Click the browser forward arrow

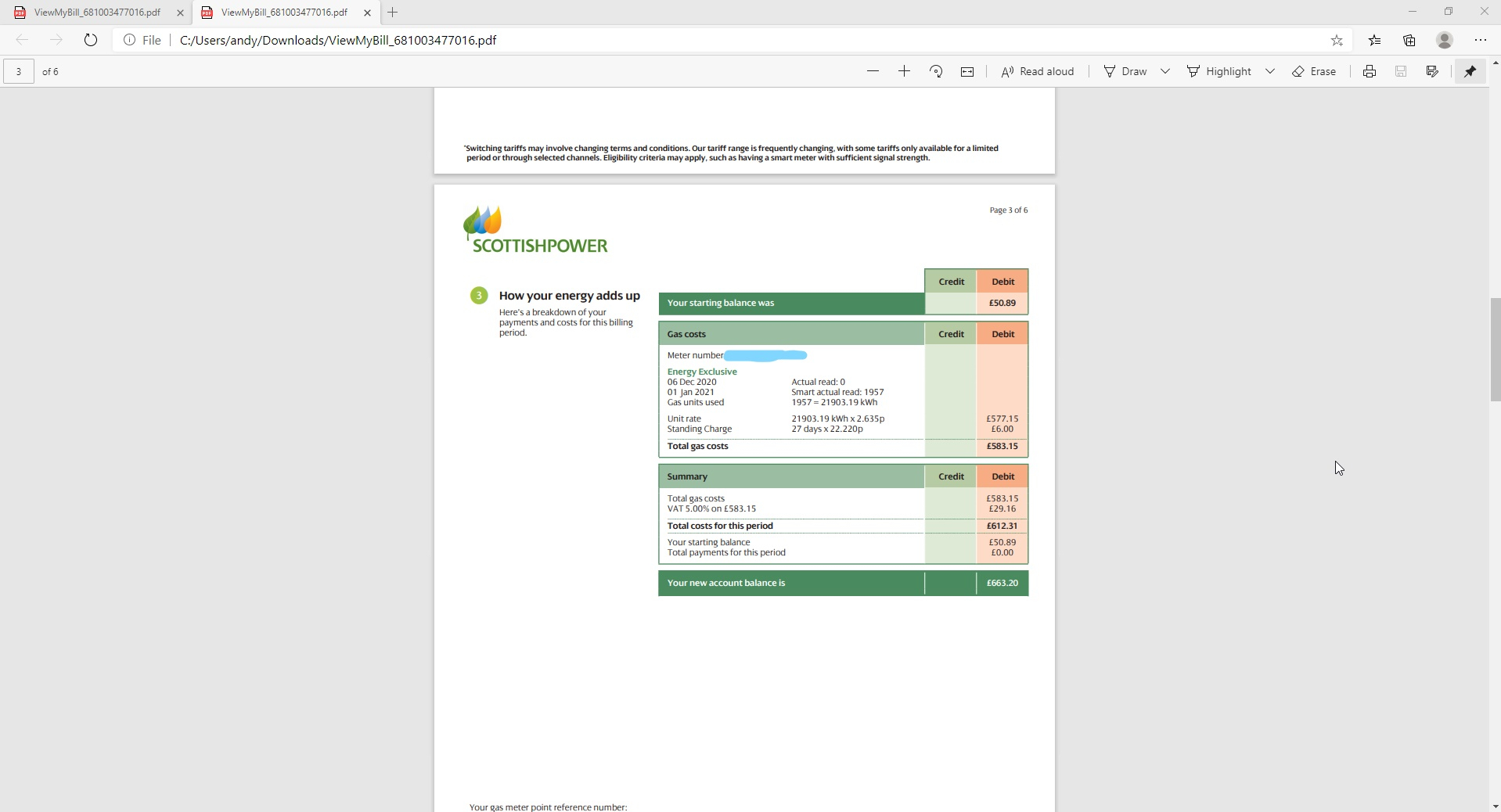[56, 40]
